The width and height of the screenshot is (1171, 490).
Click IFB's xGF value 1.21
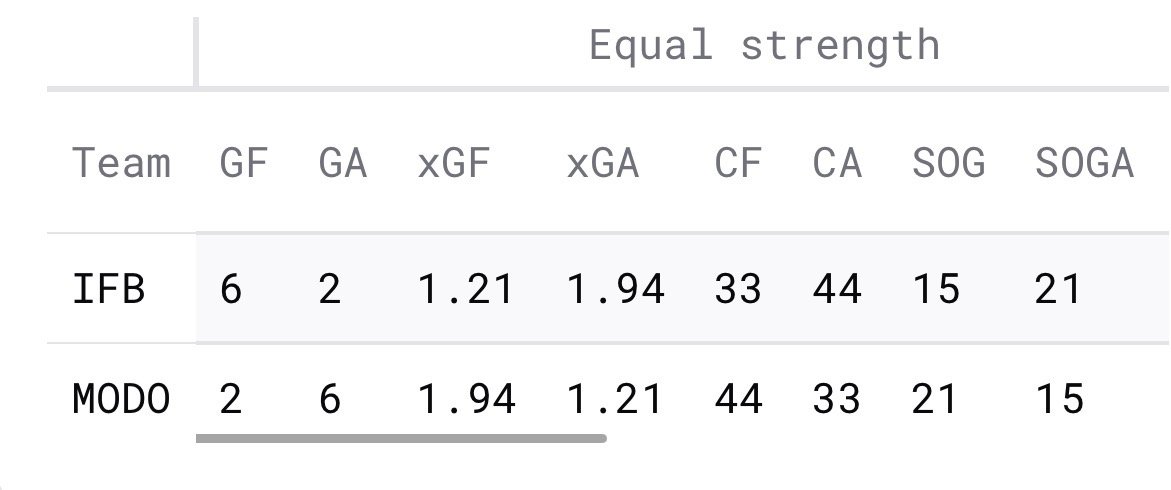(466, 289)
